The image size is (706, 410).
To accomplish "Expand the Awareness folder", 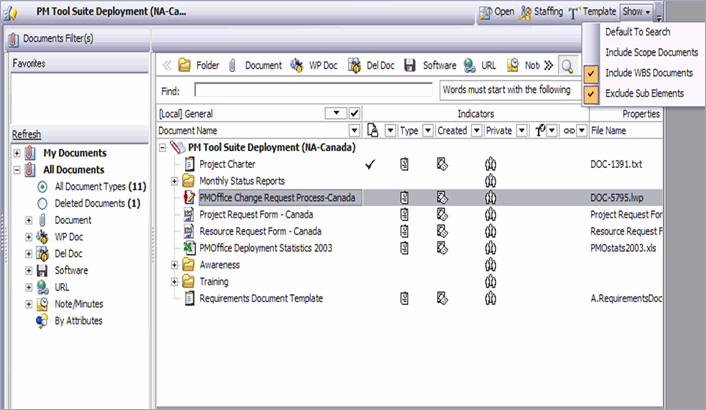I will point(174,265).
